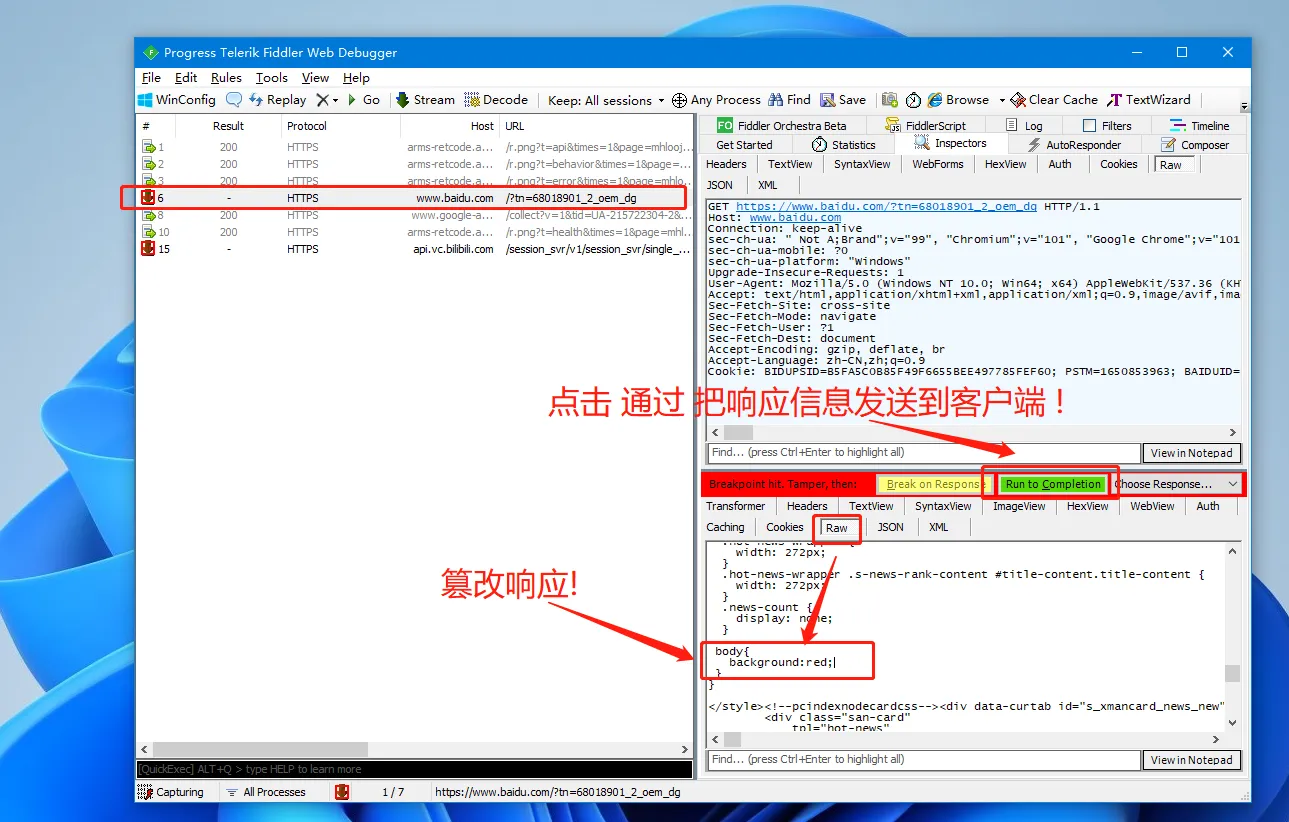Open the response Caching tab
The width and height of the screenshot is (1289, 822).
[x=725, y=527]
